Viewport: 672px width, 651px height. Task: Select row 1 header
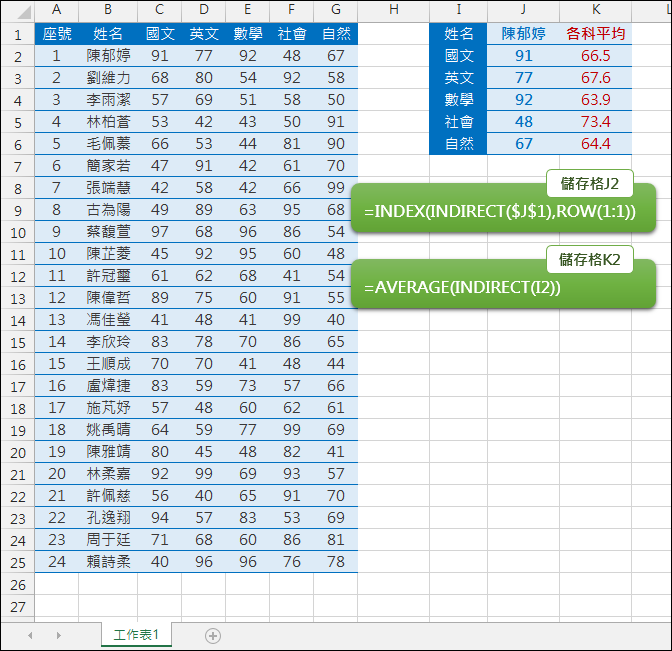(x=18, y=34)
